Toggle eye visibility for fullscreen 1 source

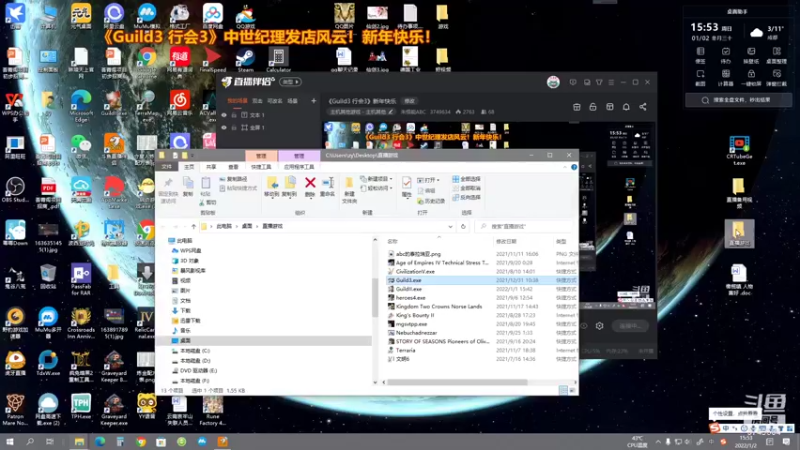223,128
